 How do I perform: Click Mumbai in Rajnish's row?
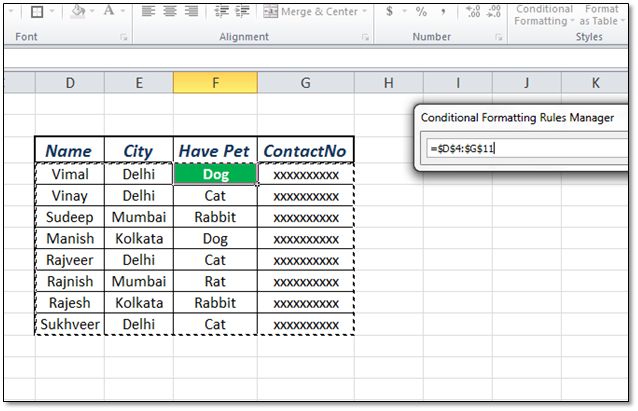[x=139, y=281]
